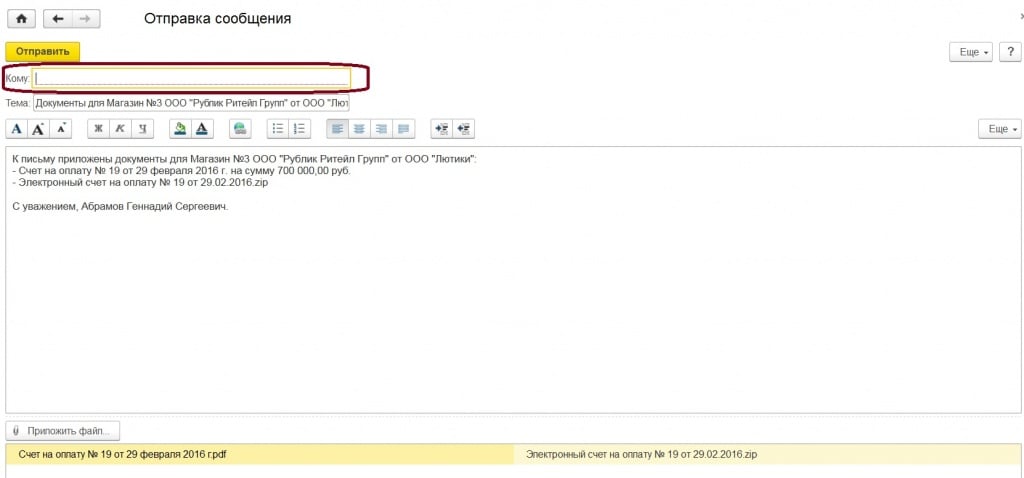Toggle underline formatting (Ч)
The height and width of the screenshot is (478, 1024).
[x=143, y=129]
